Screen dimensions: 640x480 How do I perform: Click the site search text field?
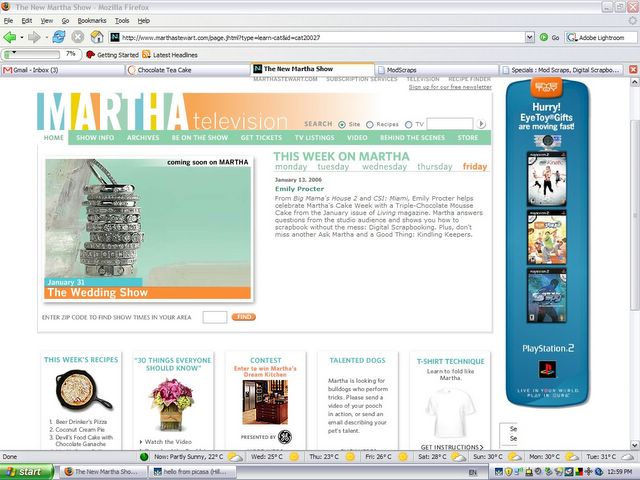450,124
